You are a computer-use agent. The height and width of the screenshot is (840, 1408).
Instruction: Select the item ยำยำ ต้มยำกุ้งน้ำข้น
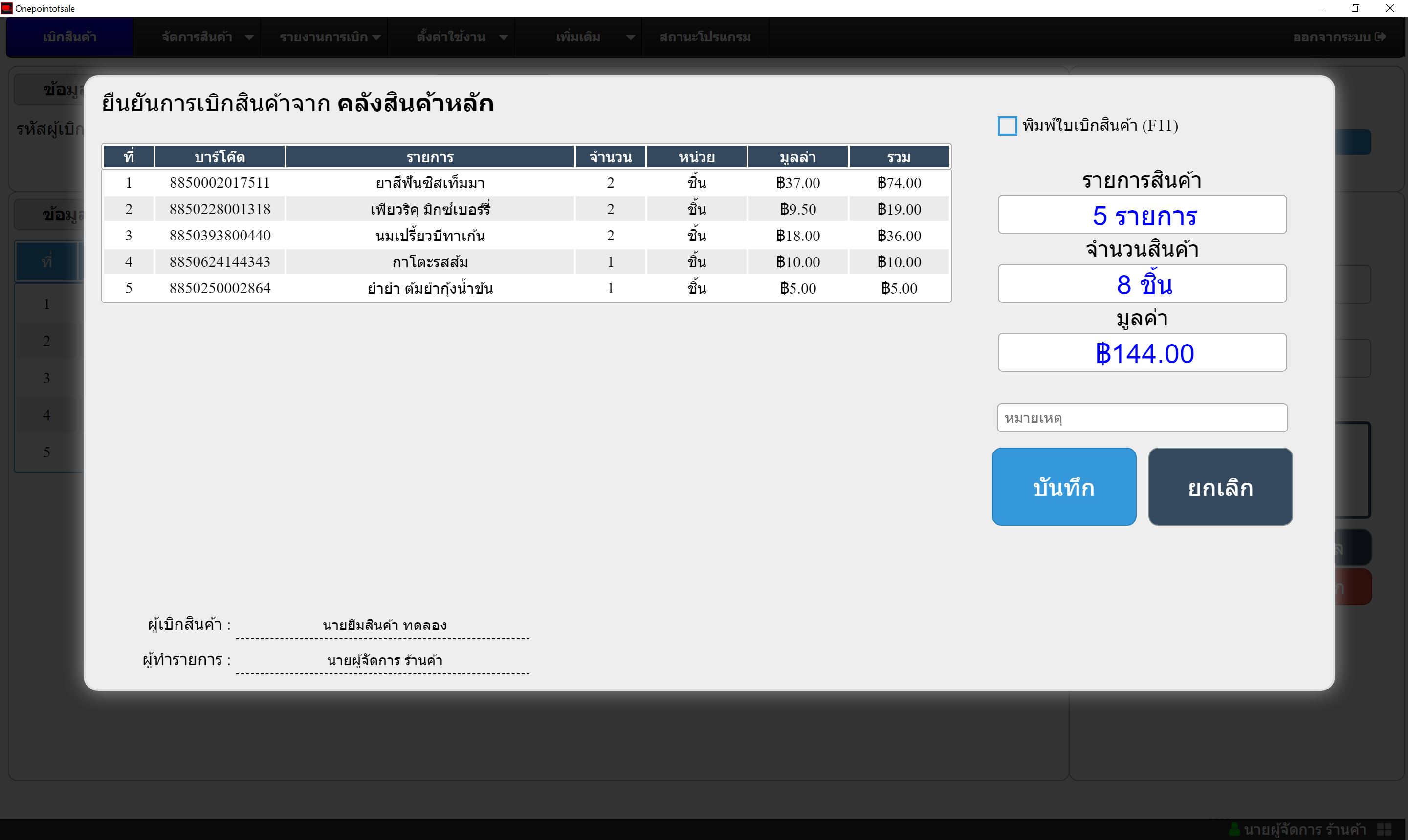(x=430, y=288)
